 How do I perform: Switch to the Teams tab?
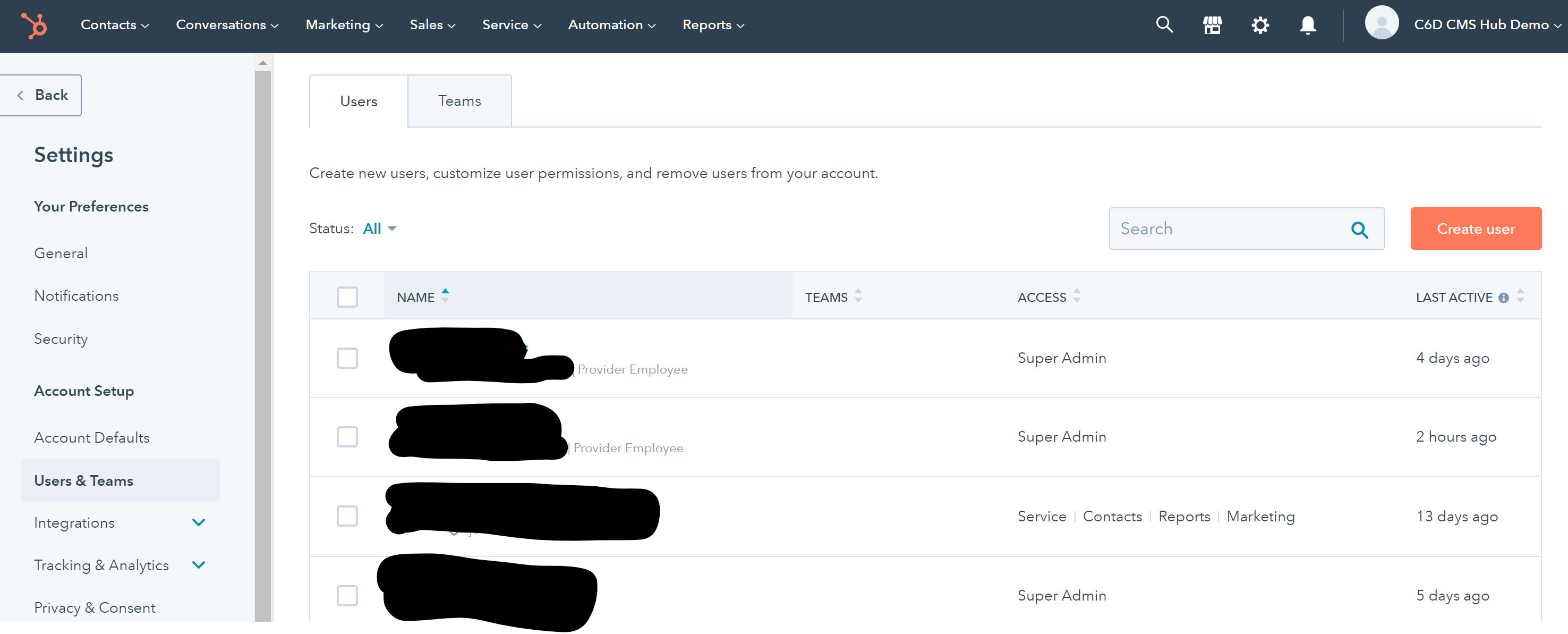point(459,101)
